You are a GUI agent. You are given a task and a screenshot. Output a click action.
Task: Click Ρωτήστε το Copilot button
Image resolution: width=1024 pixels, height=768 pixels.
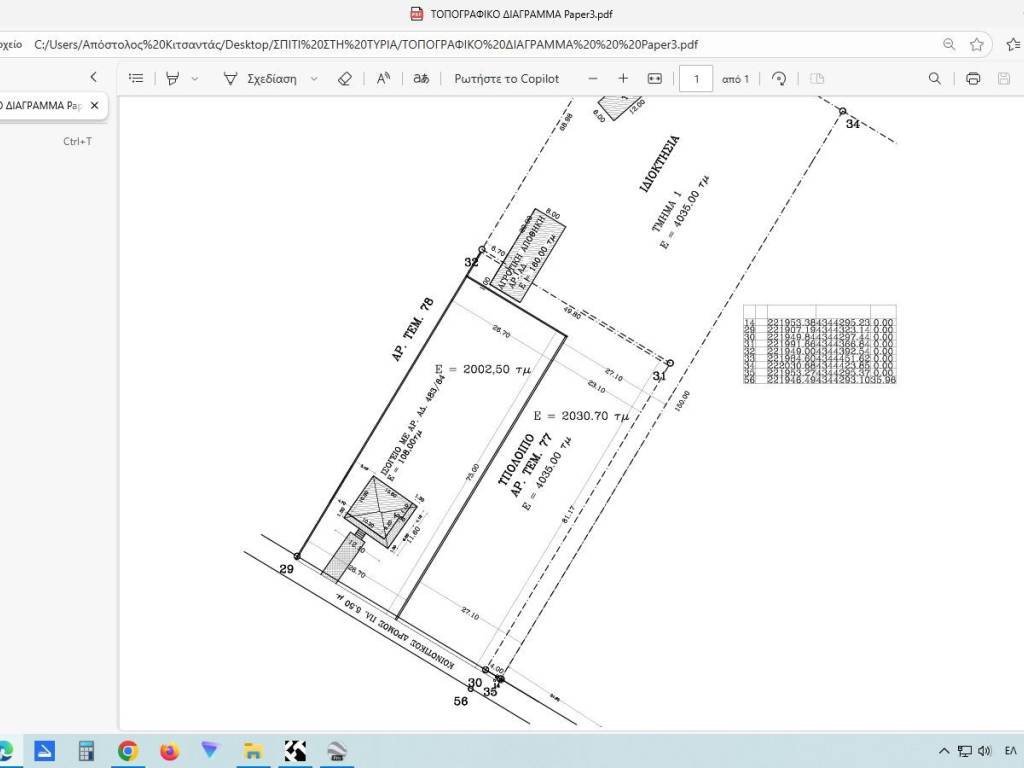[506, 78]
